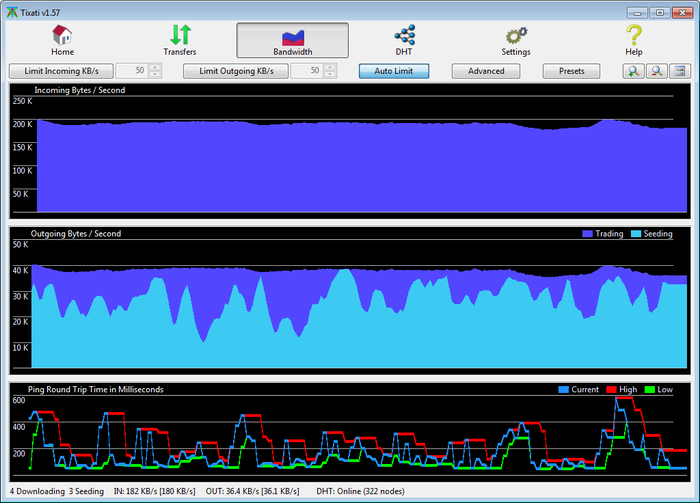Click the zoom in magnifier icon

pos(633,71)
